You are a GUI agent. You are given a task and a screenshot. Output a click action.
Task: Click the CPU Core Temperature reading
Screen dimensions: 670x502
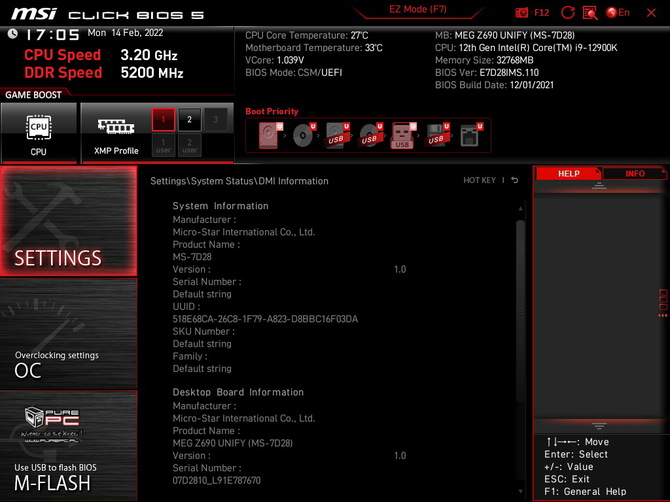(x=306, y=35)
